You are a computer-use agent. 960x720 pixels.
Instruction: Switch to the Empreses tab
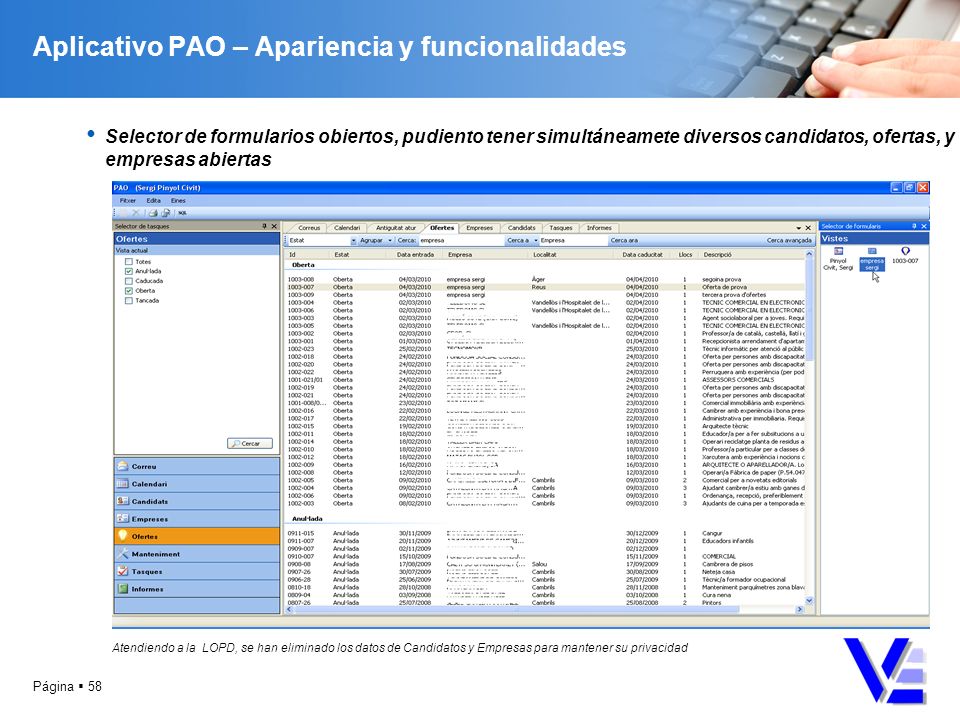coord(479,228)
